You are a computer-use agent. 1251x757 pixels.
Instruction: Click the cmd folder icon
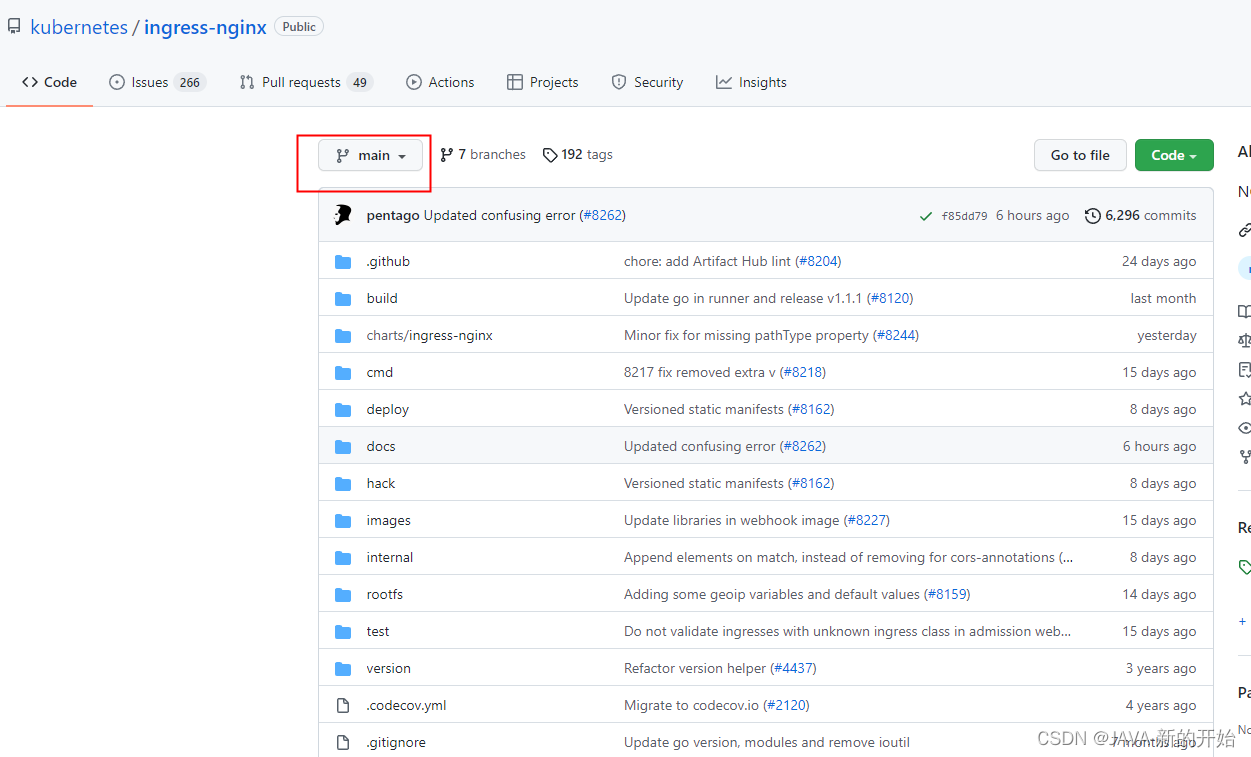[343, 372]
